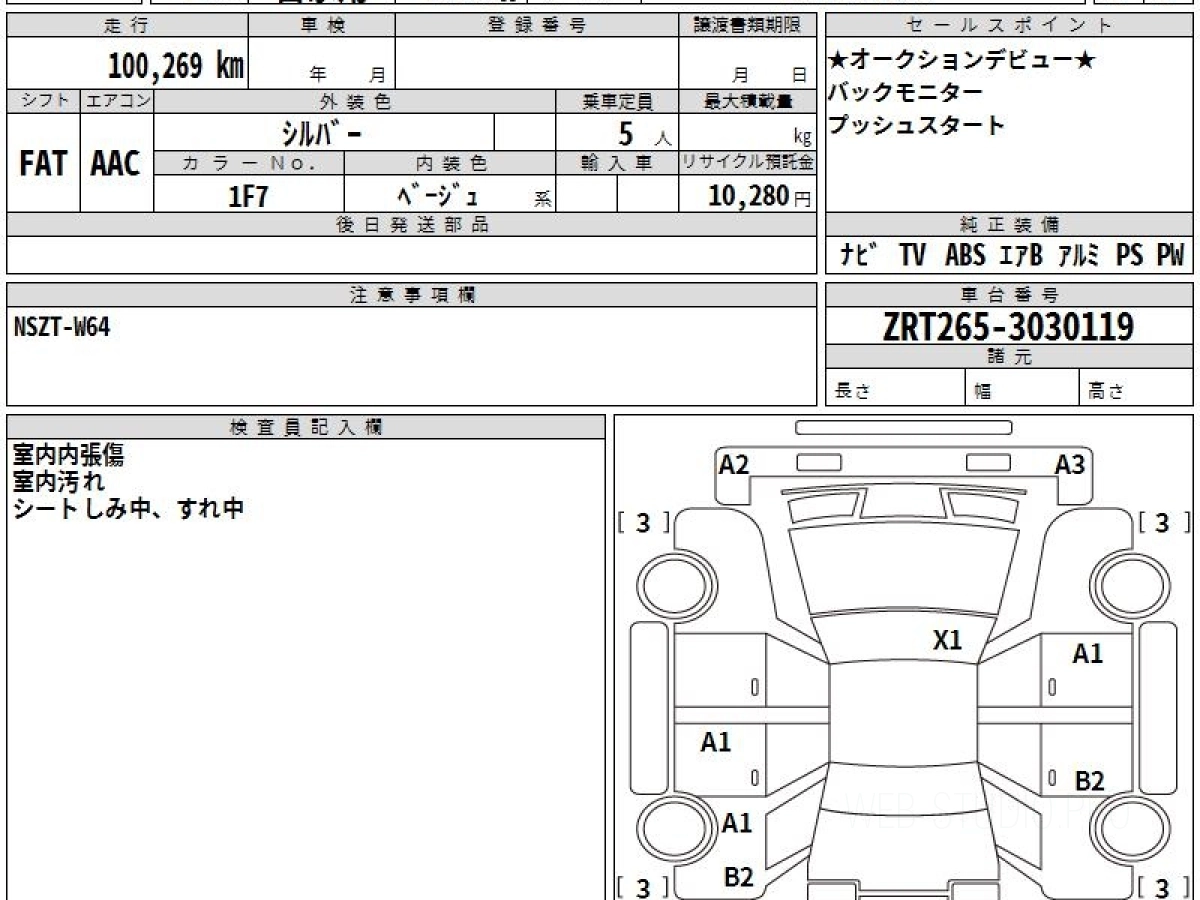Select the エアB equipment label
Screen dimensions: 1200x900
pyautogui.click(x=1021, y=256)
